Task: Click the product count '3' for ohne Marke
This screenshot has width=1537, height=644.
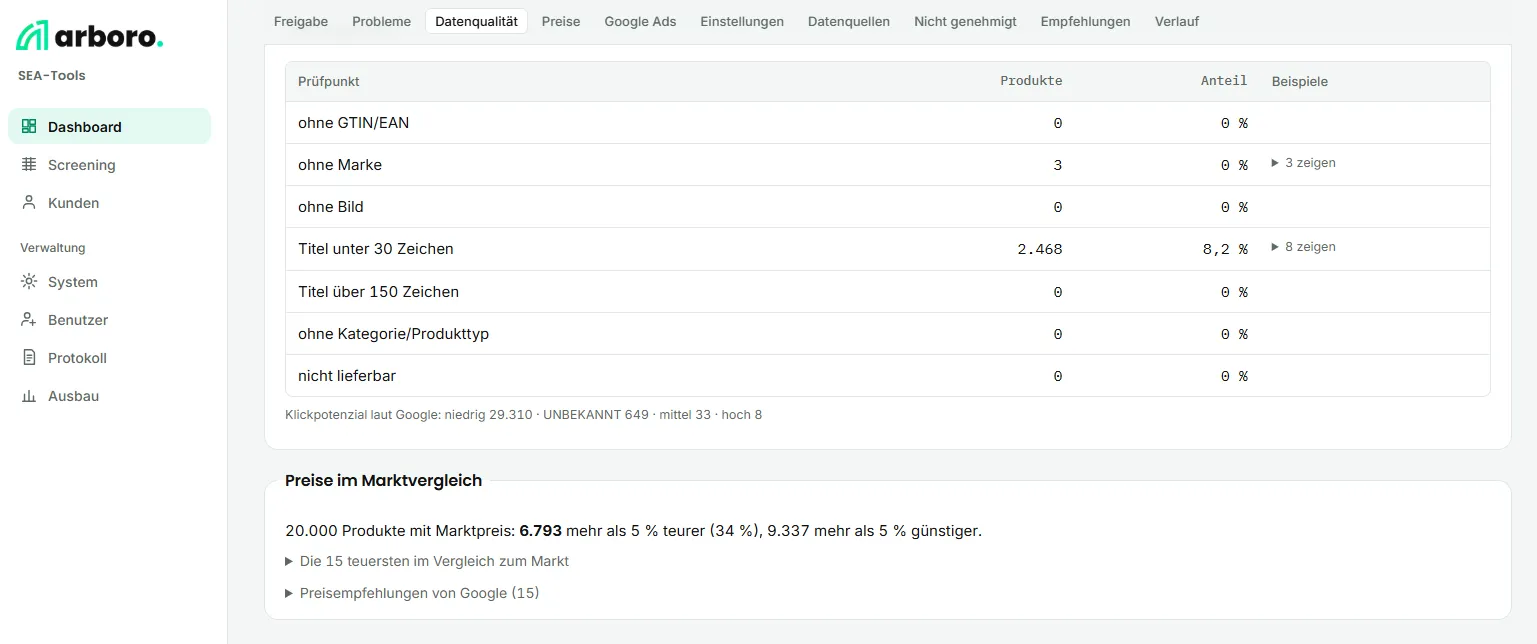Action: click(x=1058, y=165)
